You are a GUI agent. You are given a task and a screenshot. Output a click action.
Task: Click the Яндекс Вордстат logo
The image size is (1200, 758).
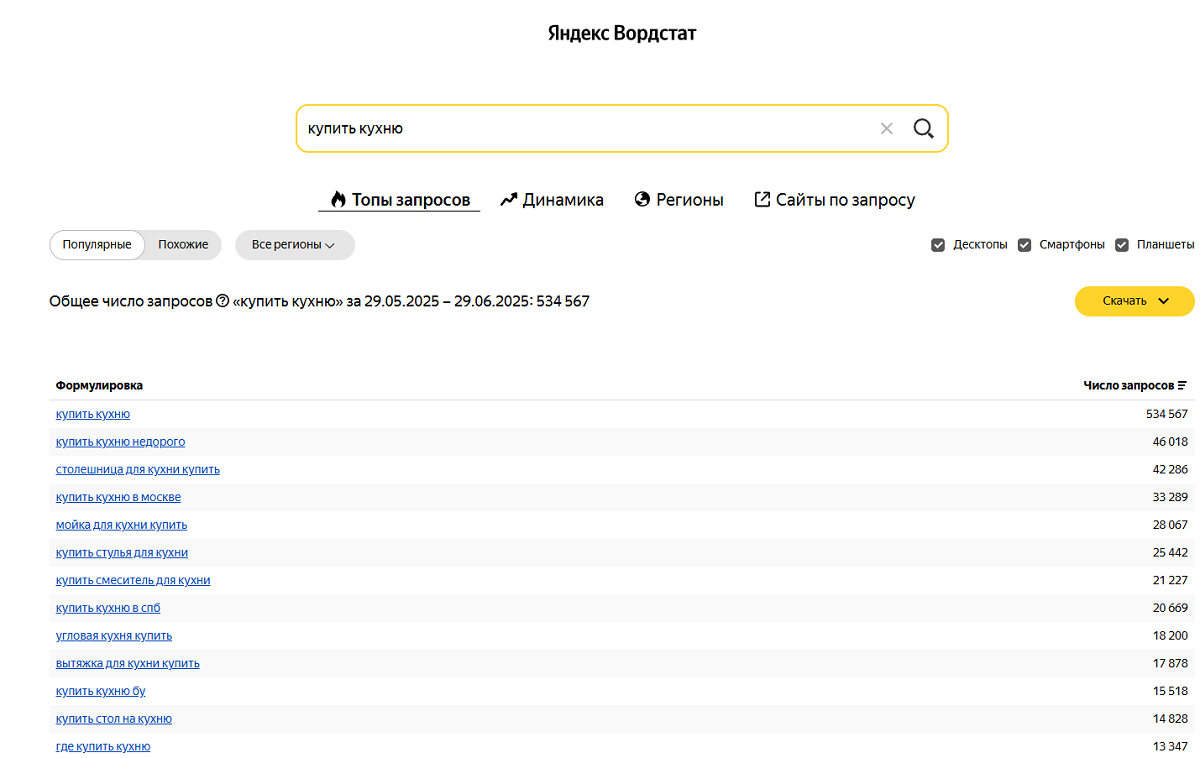point(621,34)
